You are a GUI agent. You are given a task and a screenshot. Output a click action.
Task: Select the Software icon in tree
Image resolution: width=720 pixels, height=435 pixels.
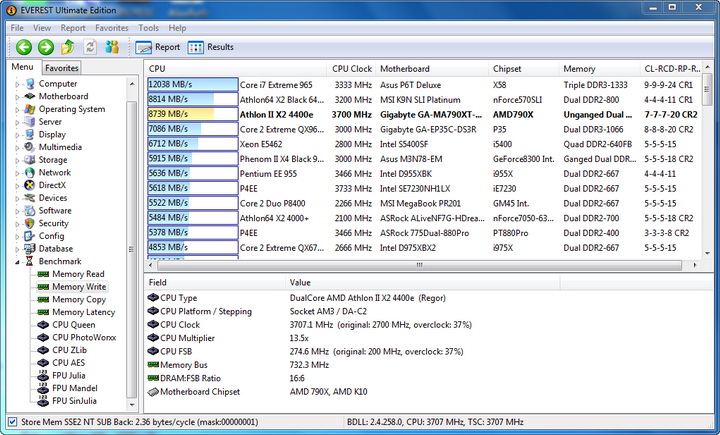[30, 211]
